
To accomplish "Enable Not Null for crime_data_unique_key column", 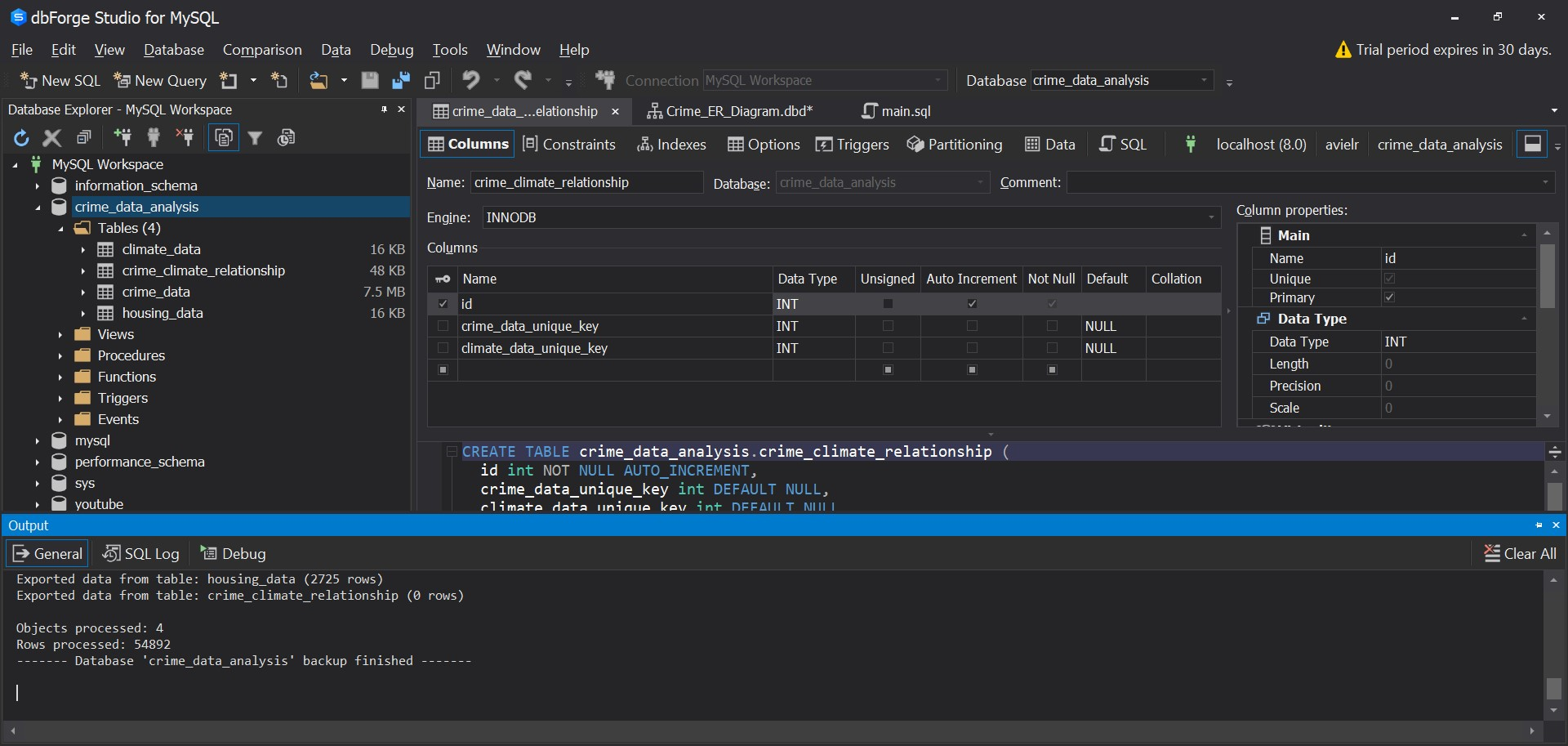I will (x=1052, y=326).
